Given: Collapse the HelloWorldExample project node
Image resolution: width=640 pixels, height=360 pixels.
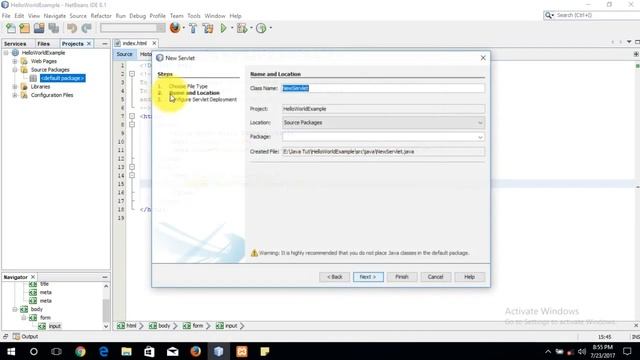Looking at the screenshot, I should point(6,53).
